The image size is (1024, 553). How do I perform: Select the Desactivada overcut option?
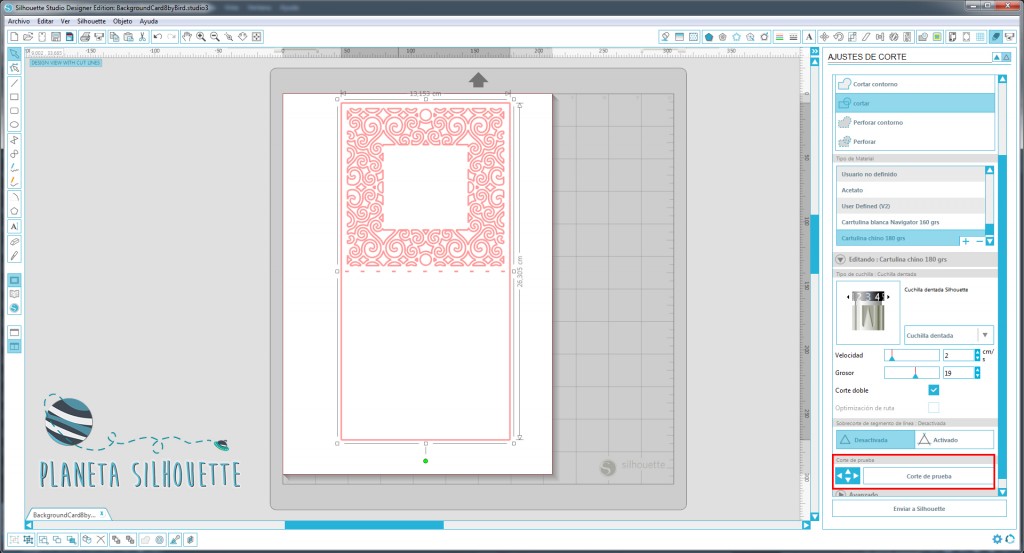coord(874,439)
